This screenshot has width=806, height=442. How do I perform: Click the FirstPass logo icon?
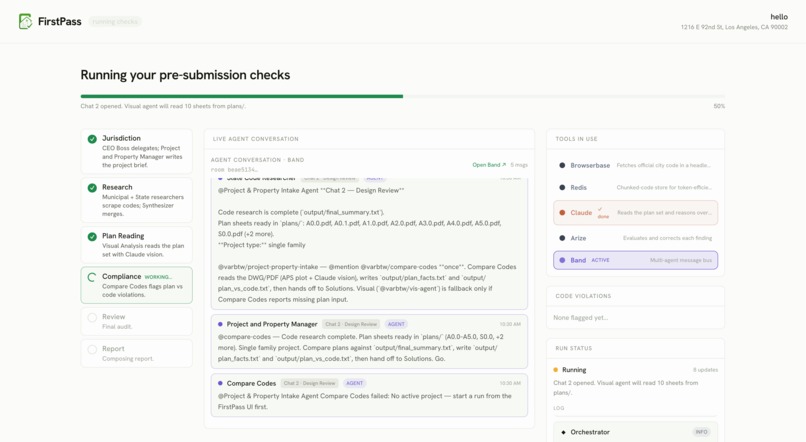(25, 21)
